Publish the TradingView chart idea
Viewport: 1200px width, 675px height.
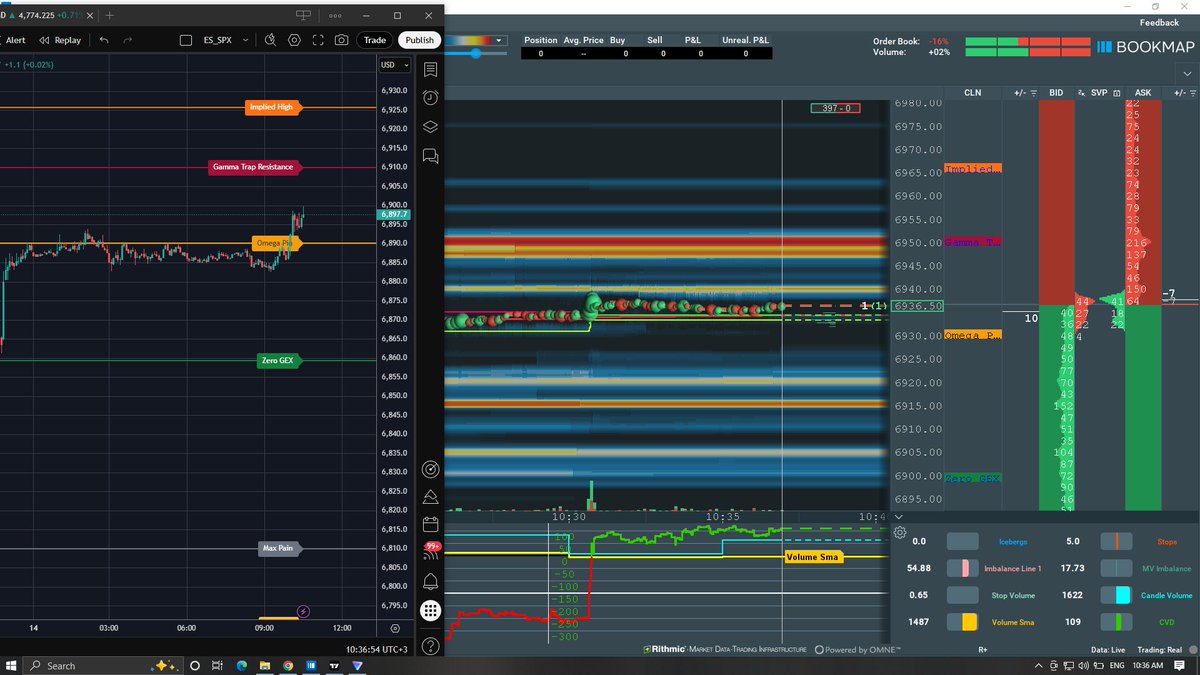pos(419,40)
